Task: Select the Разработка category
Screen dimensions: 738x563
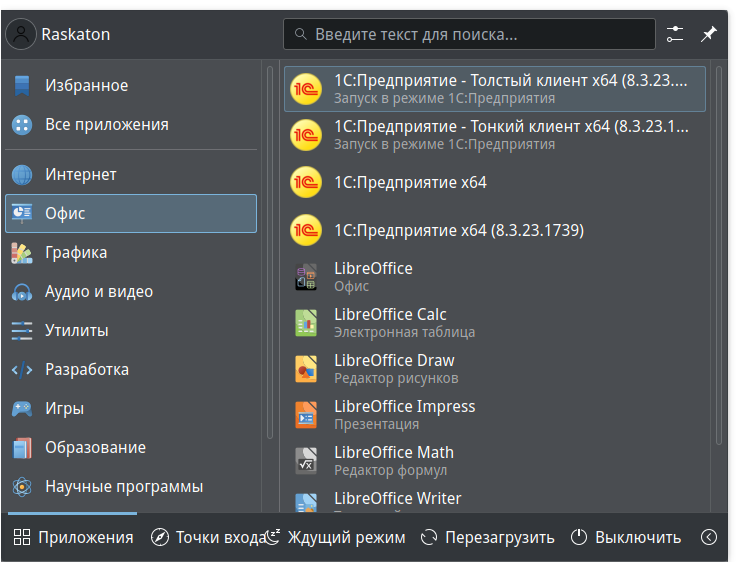Action: [x=131, y=370]
